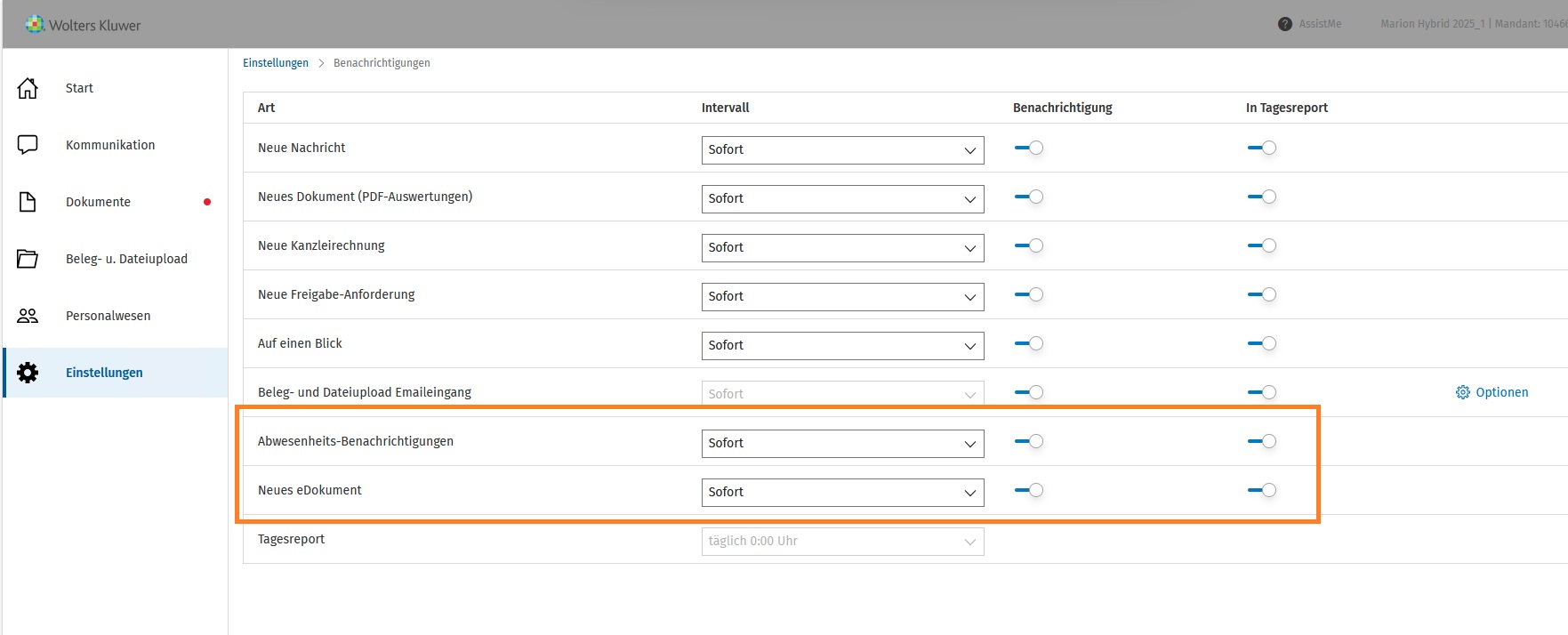Expand Intervall dropdown for Neue Kanzleirechnung
1568x635 pixels.
842,248
